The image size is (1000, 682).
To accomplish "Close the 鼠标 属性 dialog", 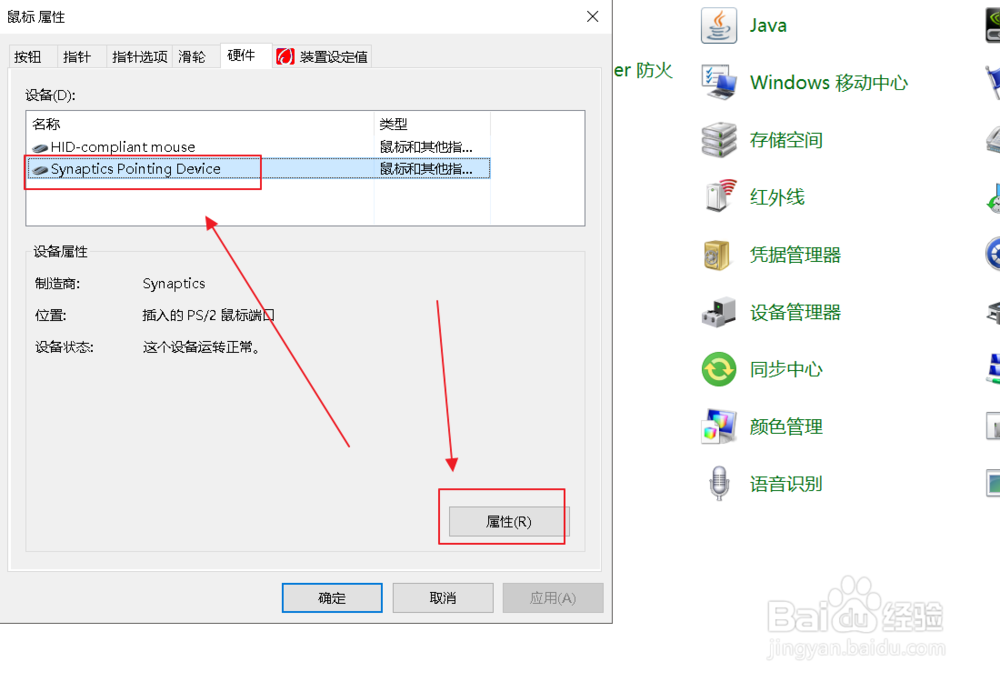I will (592, 17).
